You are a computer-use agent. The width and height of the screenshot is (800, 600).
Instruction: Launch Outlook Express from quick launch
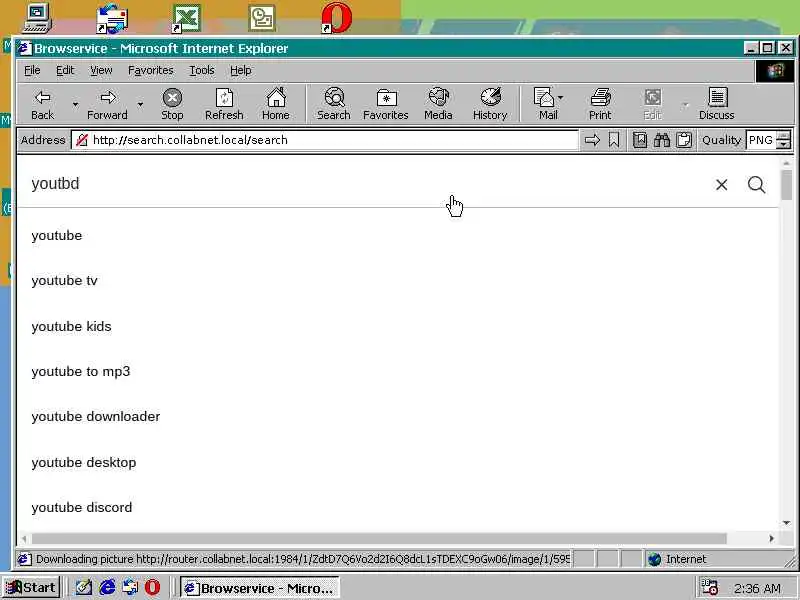point(130,588)
